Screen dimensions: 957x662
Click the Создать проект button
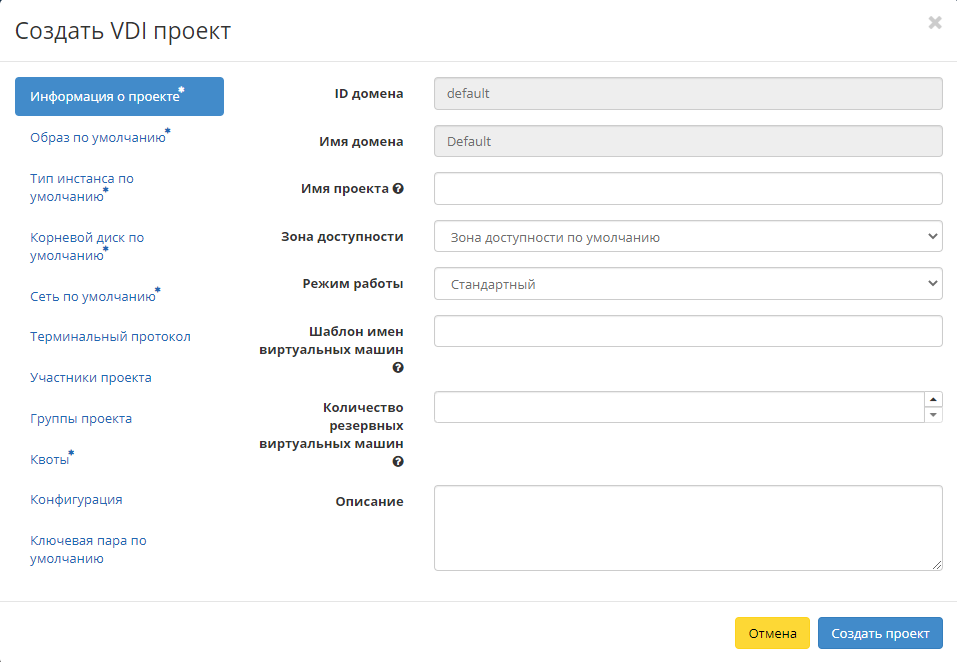tap(879, 633)
